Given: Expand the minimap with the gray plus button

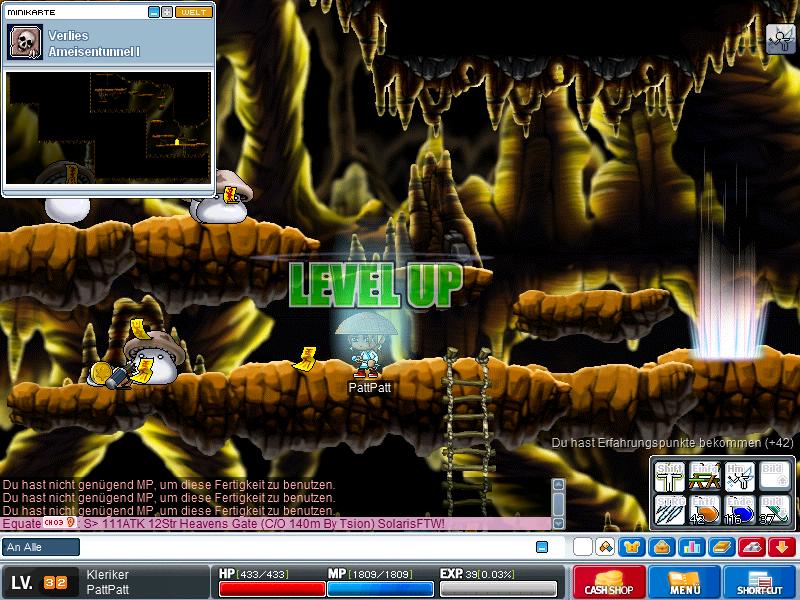Looking at the screenshot, I should (167, 12).
